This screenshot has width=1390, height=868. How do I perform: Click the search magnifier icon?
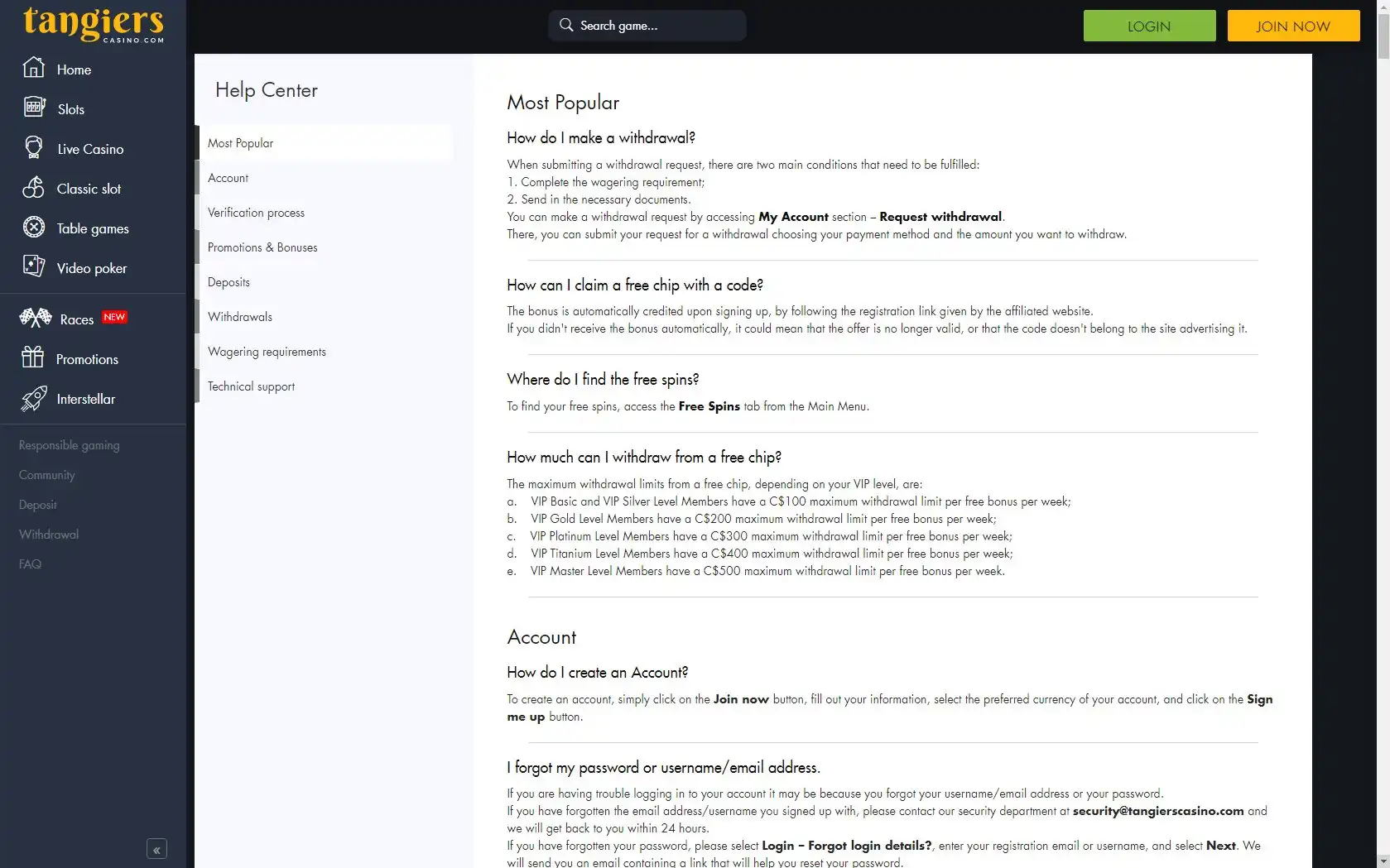pyautogui.click(x=566, y=25)
